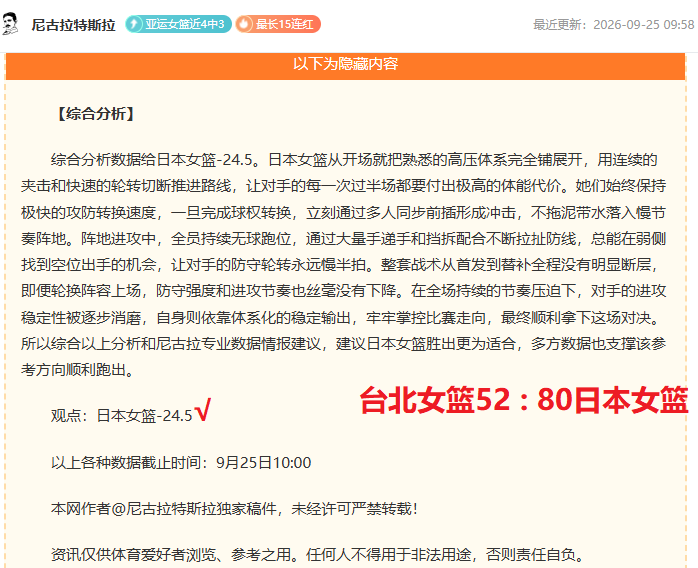Select the 亚运女篮近4中3 badge label
The height and width of the screenshot is (568, 698).
(x=185, y=24)
